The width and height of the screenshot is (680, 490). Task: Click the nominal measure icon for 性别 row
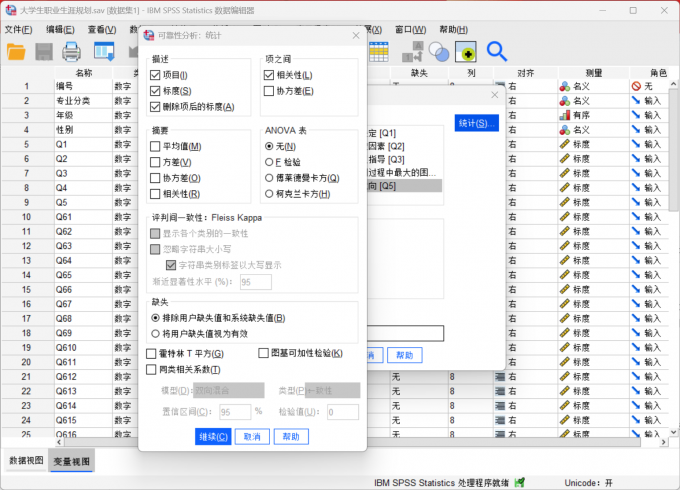(x=565, y=130)
